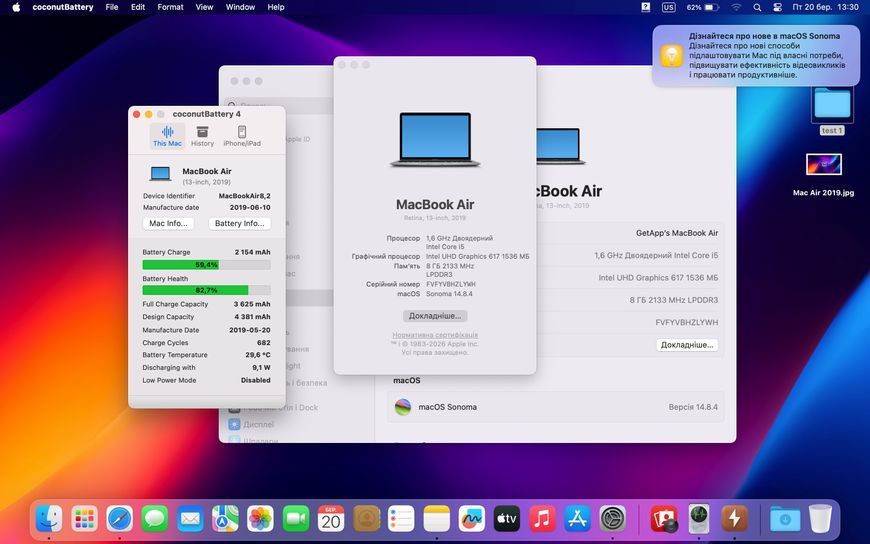Viewport: 870px width, 544px height.
Task: Click the Wi-Fi menu bar icon
Action: 736,7
